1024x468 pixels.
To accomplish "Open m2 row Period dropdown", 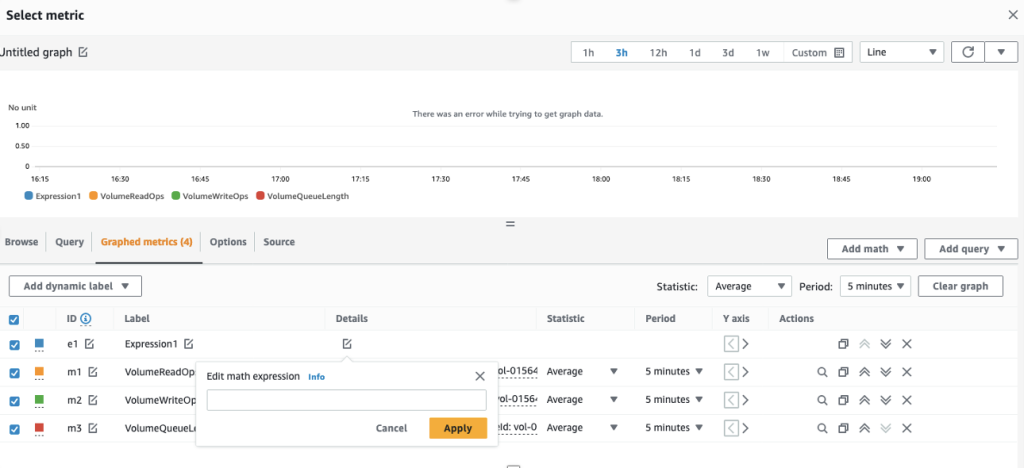I will point(674,399).
